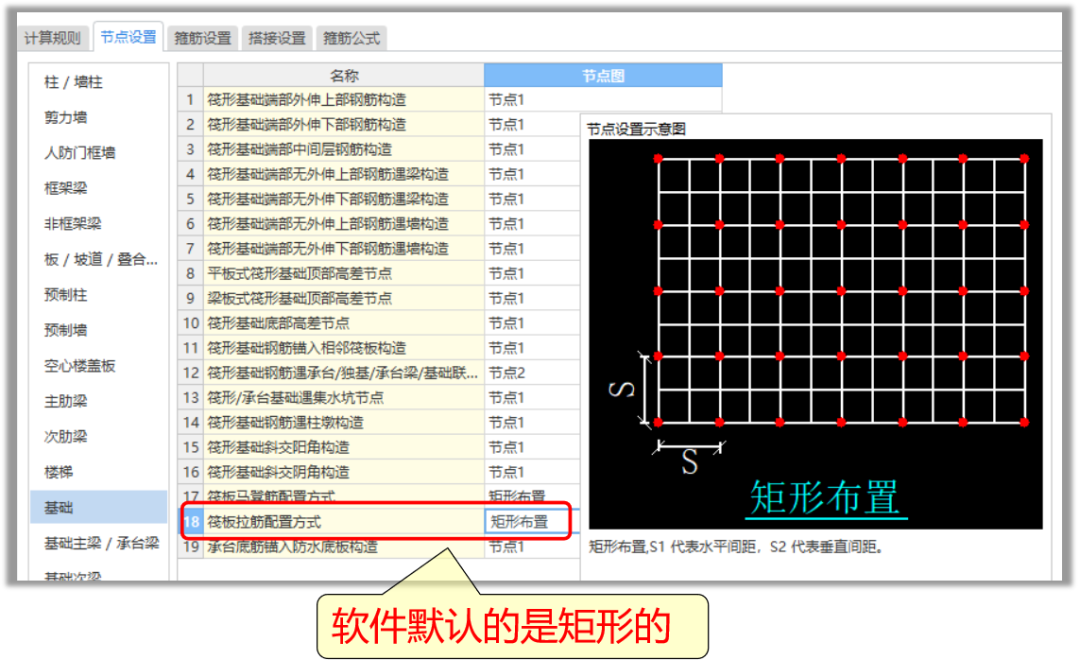Select row 筏形基础端部无外伸上部钢筋遇墙构造

[x=344, y=224]
